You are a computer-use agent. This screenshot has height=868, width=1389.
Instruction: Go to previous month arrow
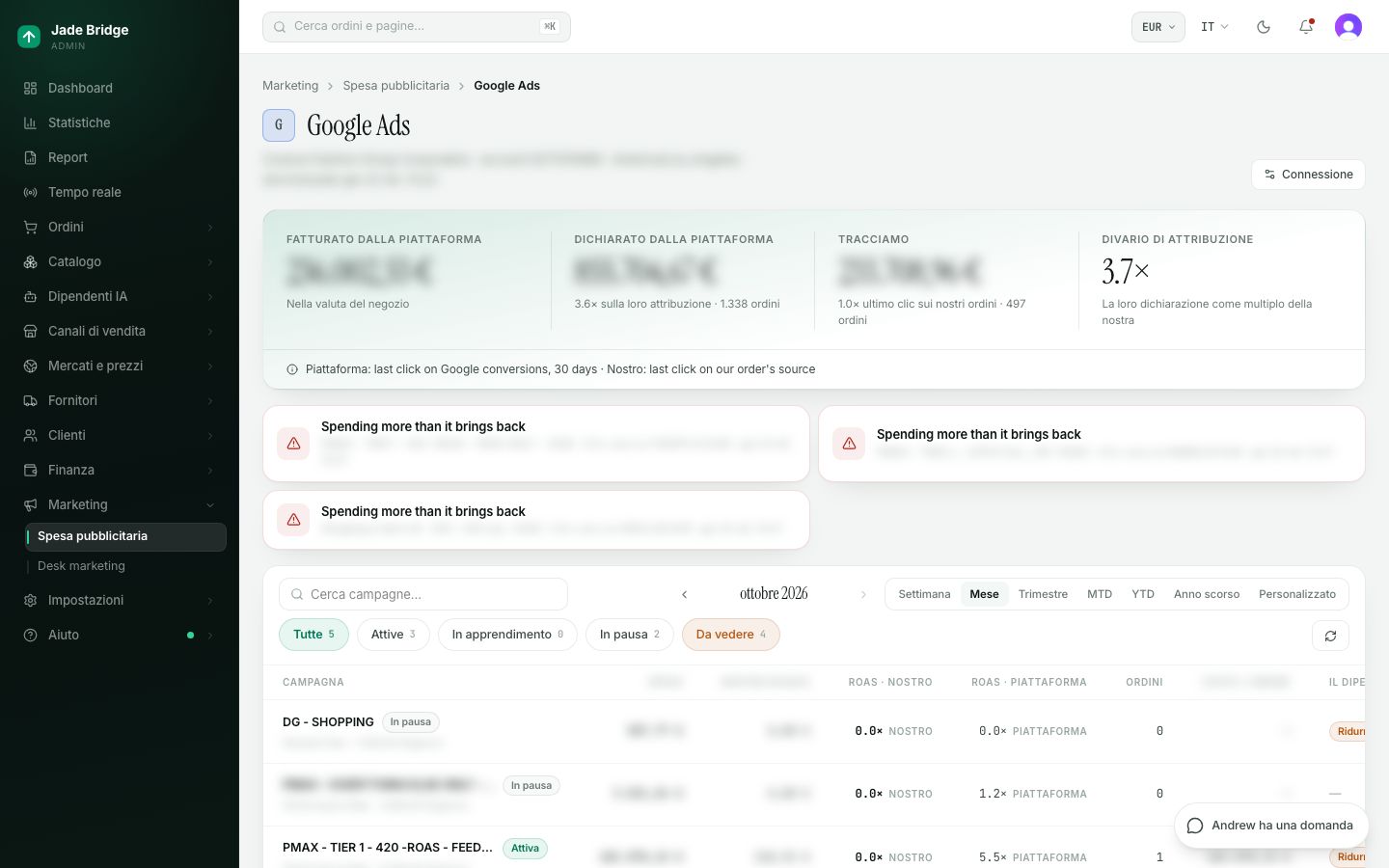click(684, 594)
